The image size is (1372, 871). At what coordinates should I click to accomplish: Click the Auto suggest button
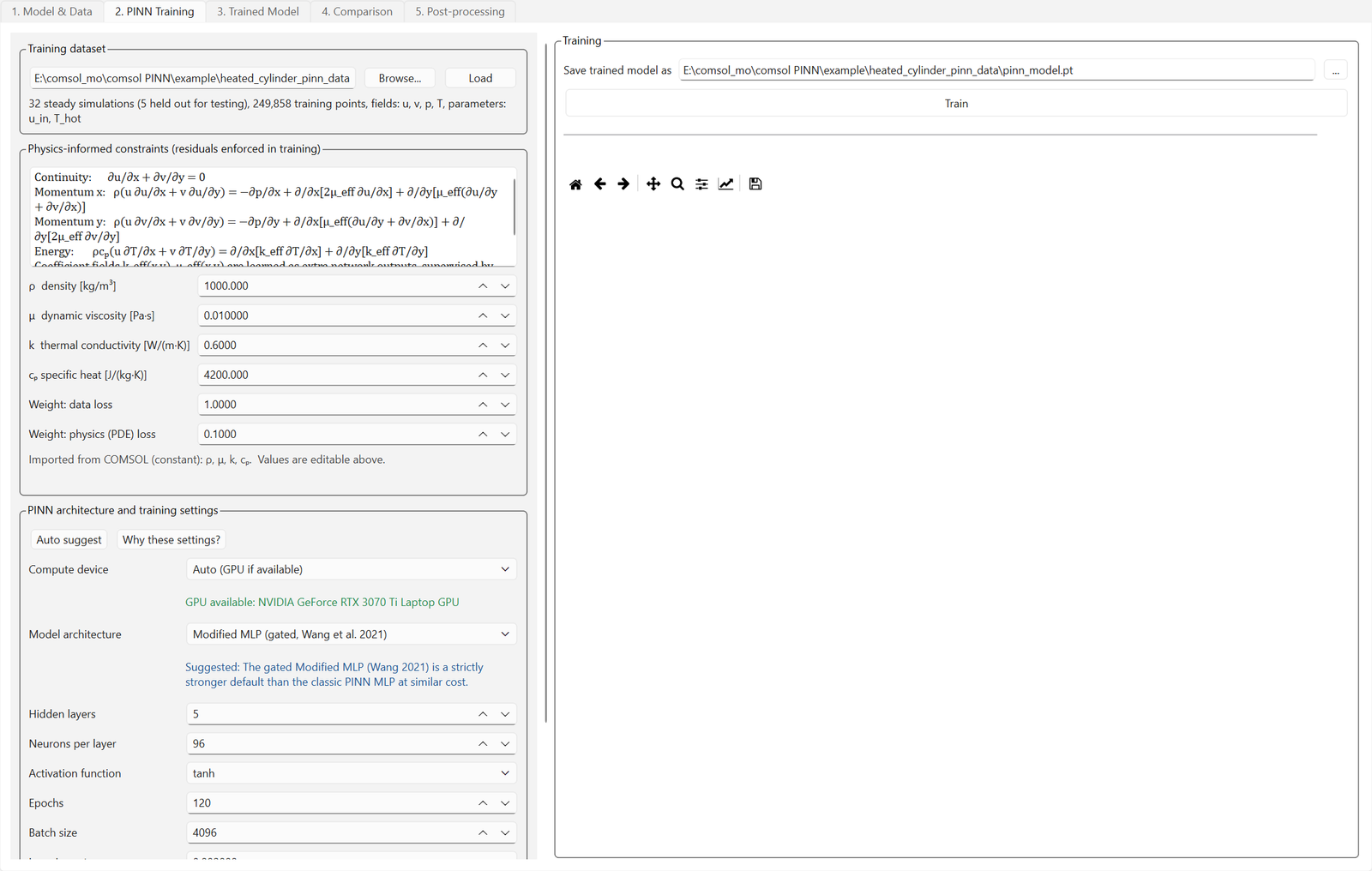69,540
